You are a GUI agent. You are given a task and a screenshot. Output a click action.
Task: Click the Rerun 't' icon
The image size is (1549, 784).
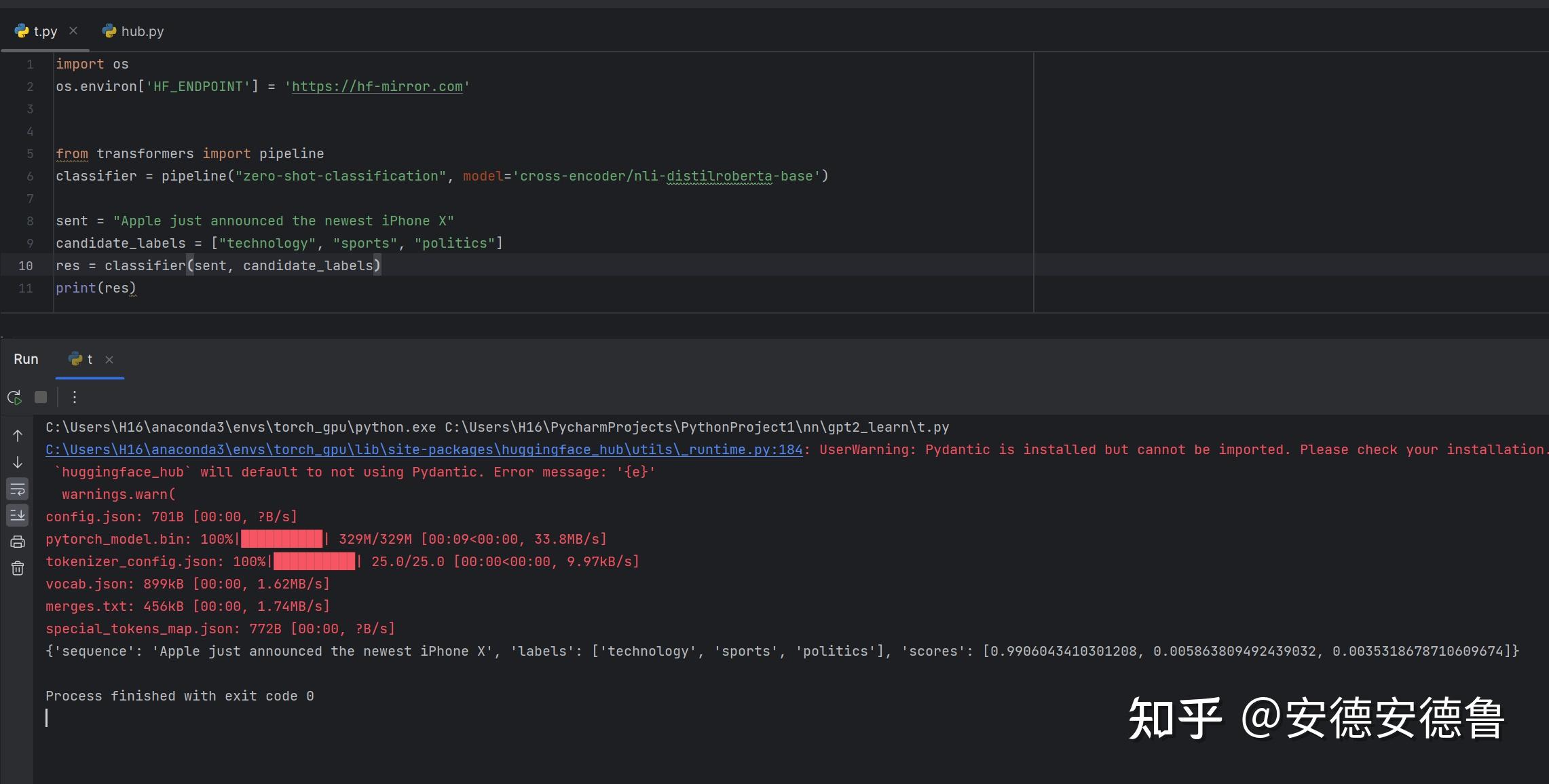coord(14,397)
